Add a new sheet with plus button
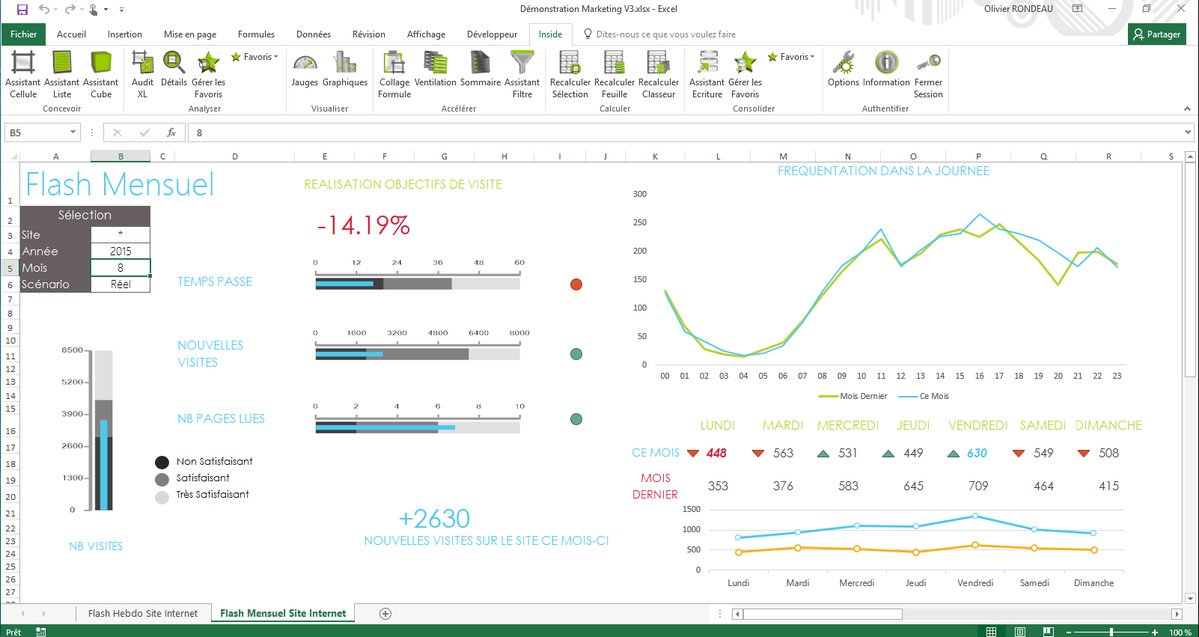 (385, 613)
